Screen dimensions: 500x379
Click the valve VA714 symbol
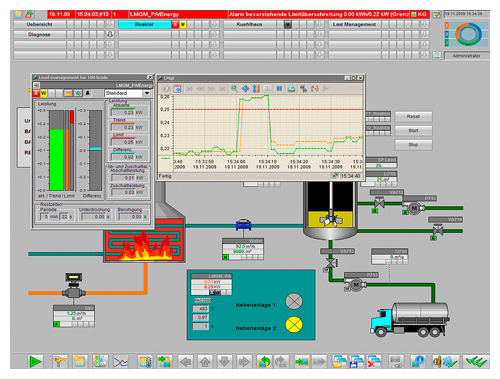coord(438,230)
